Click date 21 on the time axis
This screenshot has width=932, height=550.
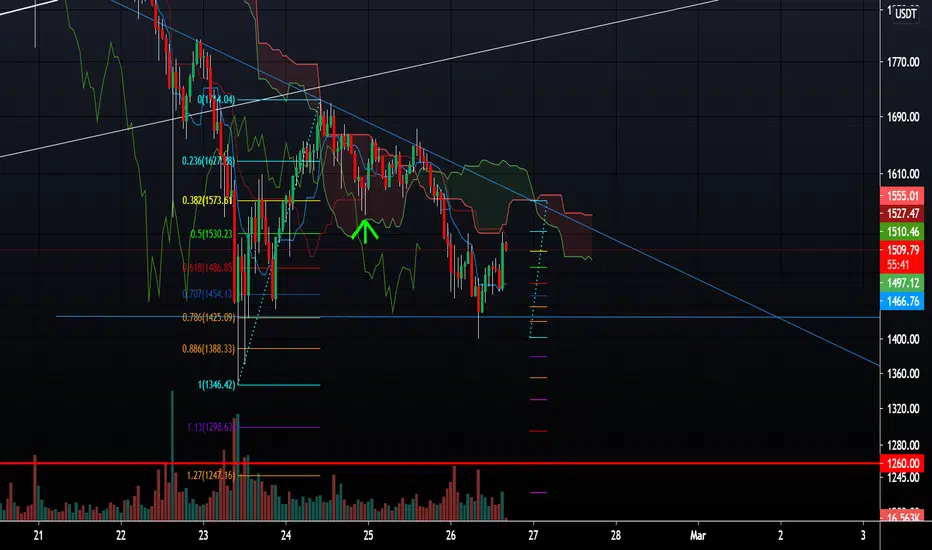click(x=38, y=536)
